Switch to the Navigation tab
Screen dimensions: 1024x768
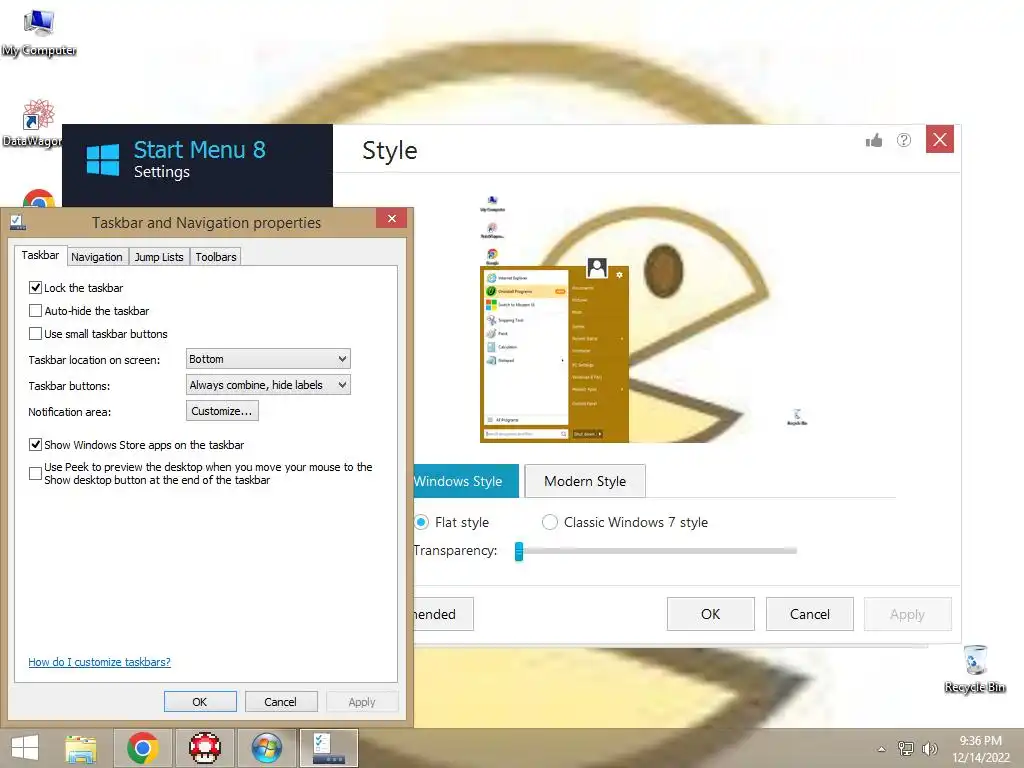(97, 257)
